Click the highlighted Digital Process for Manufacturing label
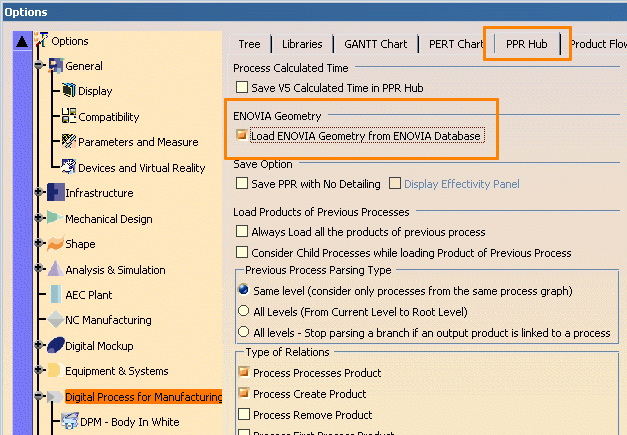Screen dimensions: 627x435 pyautogui.click(x=144, y=397)
